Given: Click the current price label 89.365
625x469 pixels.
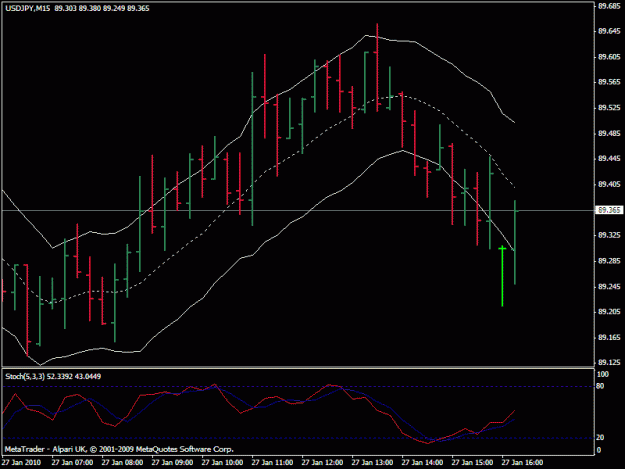Looking at the screenshot, I should point(609,210).
